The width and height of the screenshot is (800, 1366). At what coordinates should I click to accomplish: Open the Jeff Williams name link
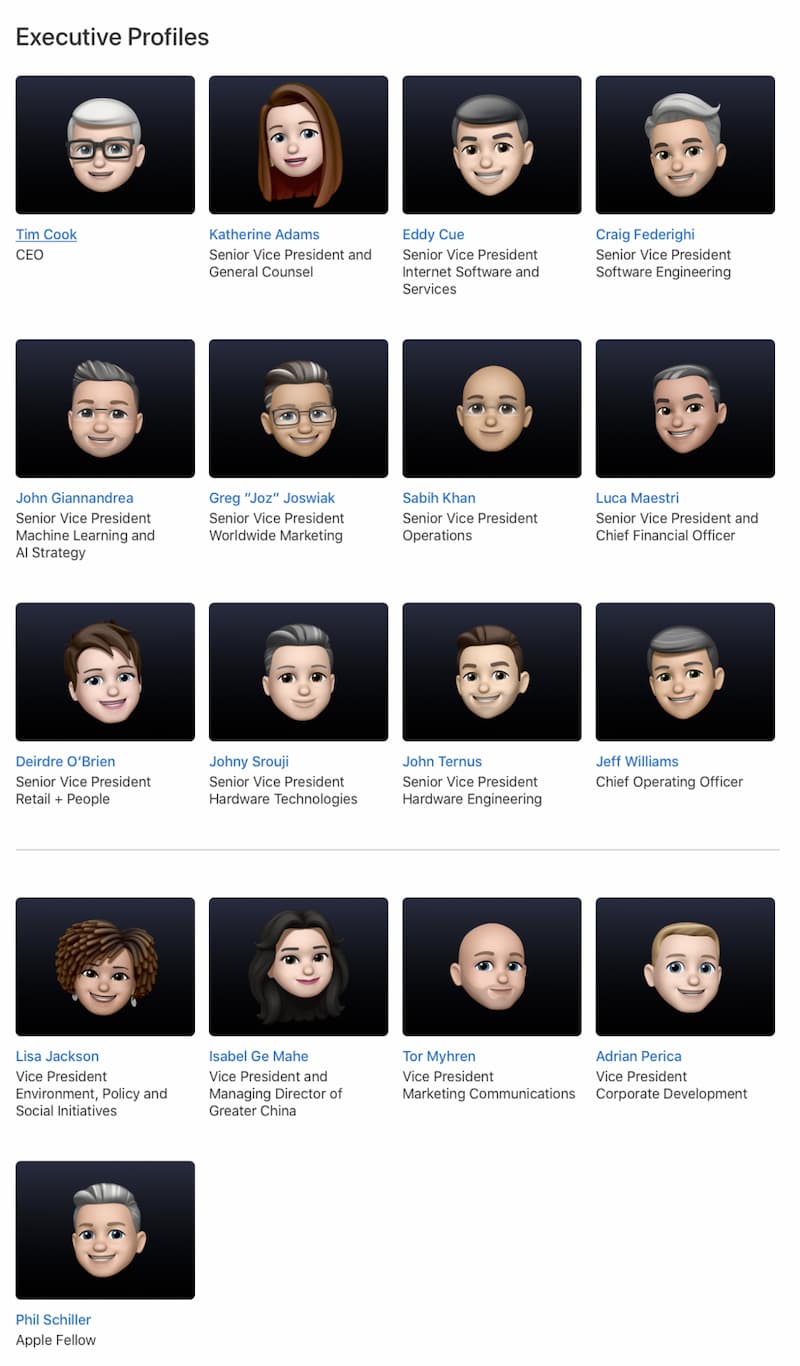[x=637, y=762]
